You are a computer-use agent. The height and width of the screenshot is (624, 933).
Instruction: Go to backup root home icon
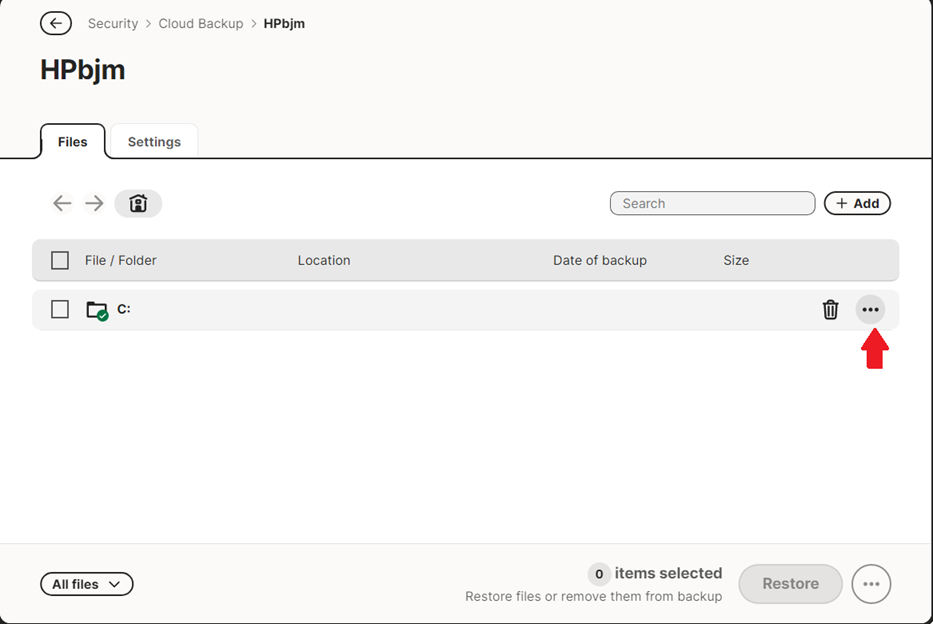138,204
